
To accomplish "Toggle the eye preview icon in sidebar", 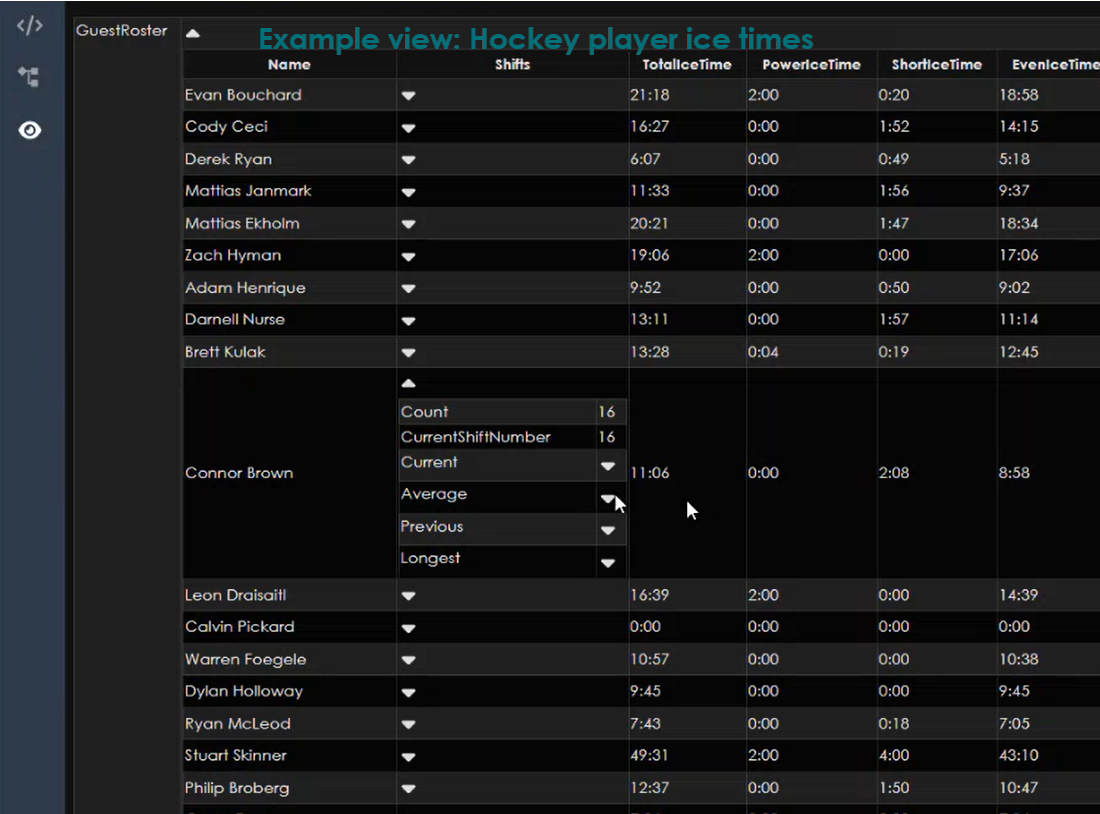I will 30,130.
